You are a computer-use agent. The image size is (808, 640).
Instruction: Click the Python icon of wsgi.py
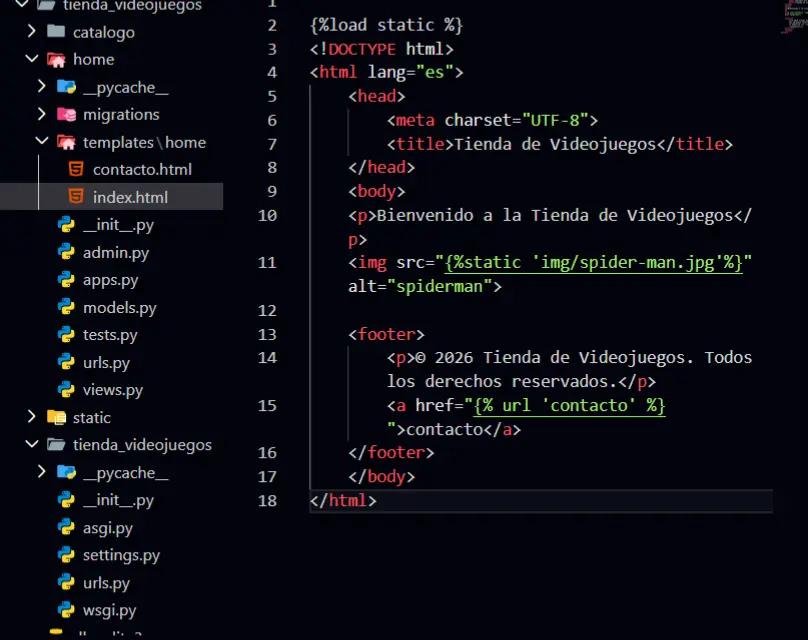(66, 610)
